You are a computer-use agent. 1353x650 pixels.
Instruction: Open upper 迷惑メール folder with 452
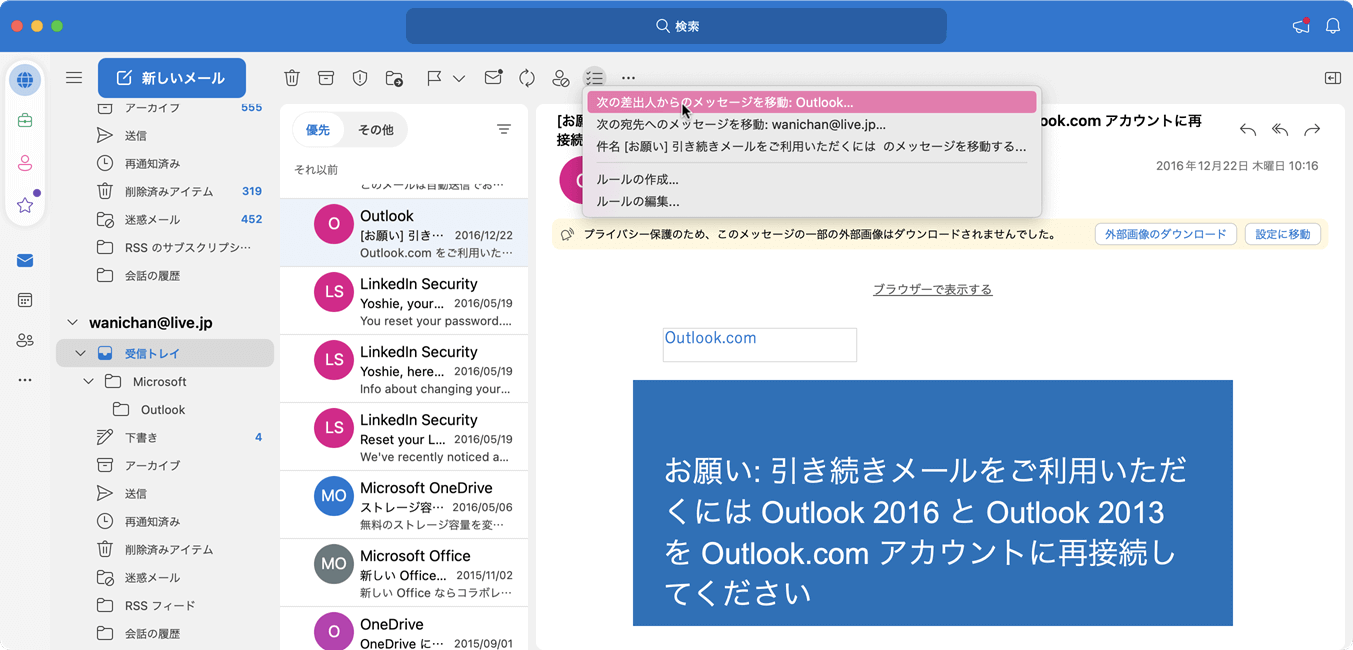point(165,219)
